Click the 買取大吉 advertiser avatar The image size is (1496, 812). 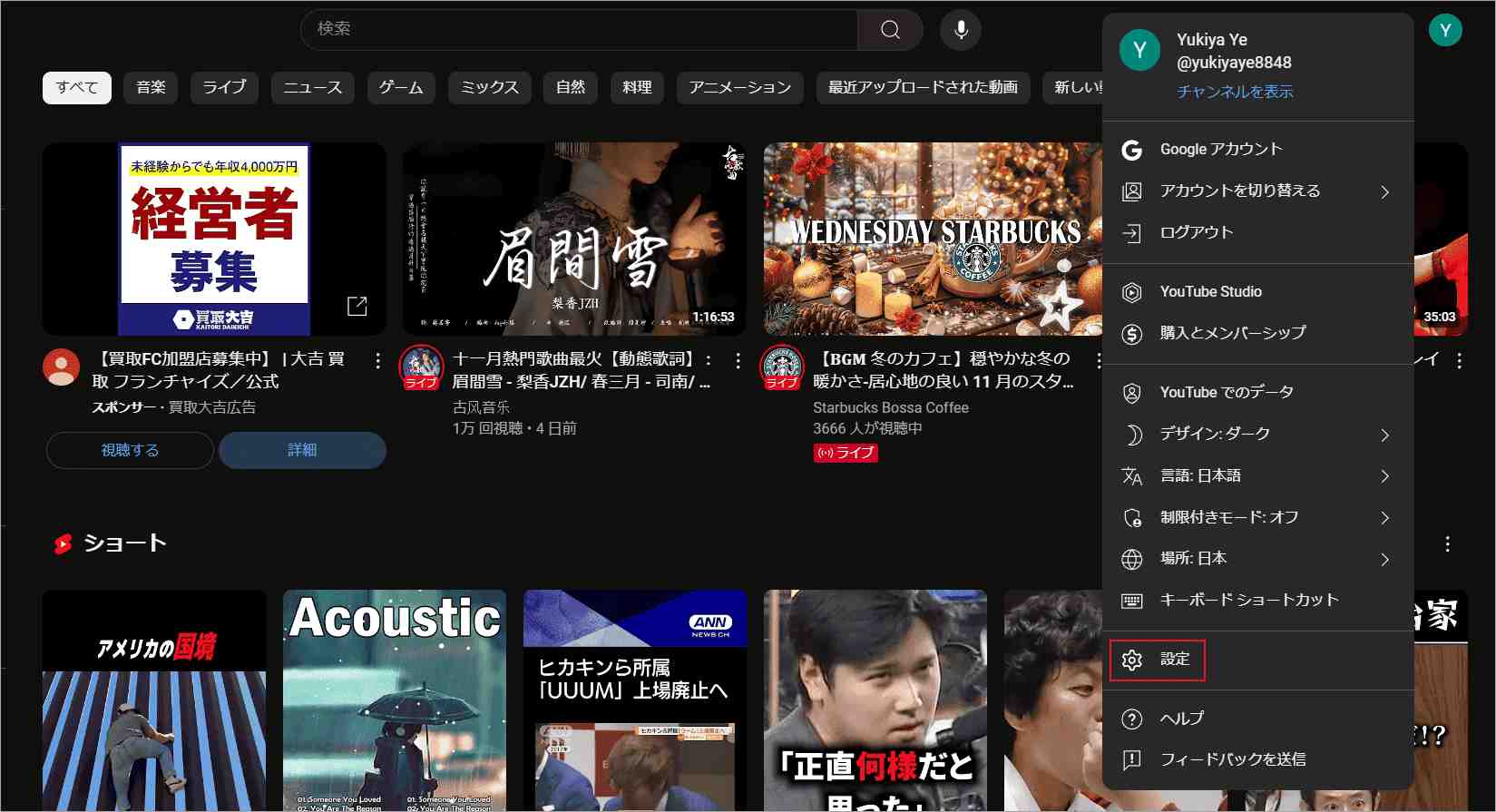pos(61,367)
